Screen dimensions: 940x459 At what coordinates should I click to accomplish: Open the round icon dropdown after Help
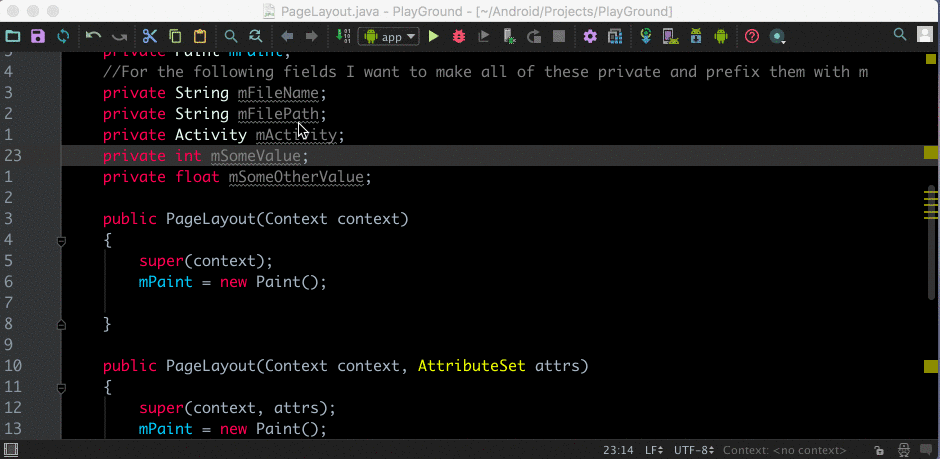[x=778, y=37]
